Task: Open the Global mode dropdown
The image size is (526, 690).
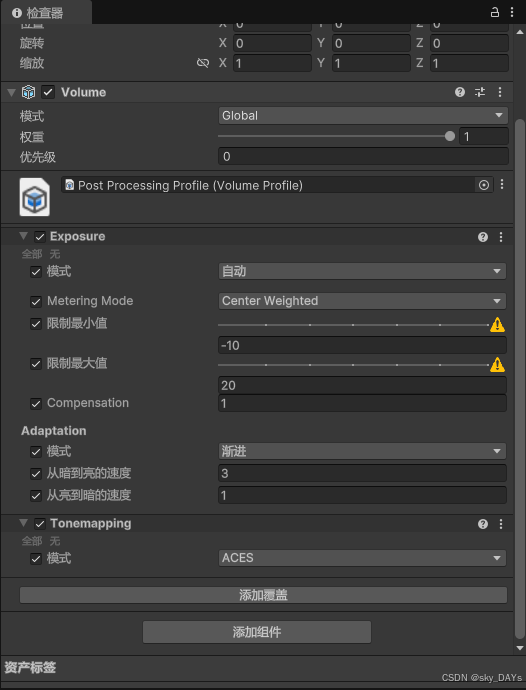Action: [x=363, y=116]
